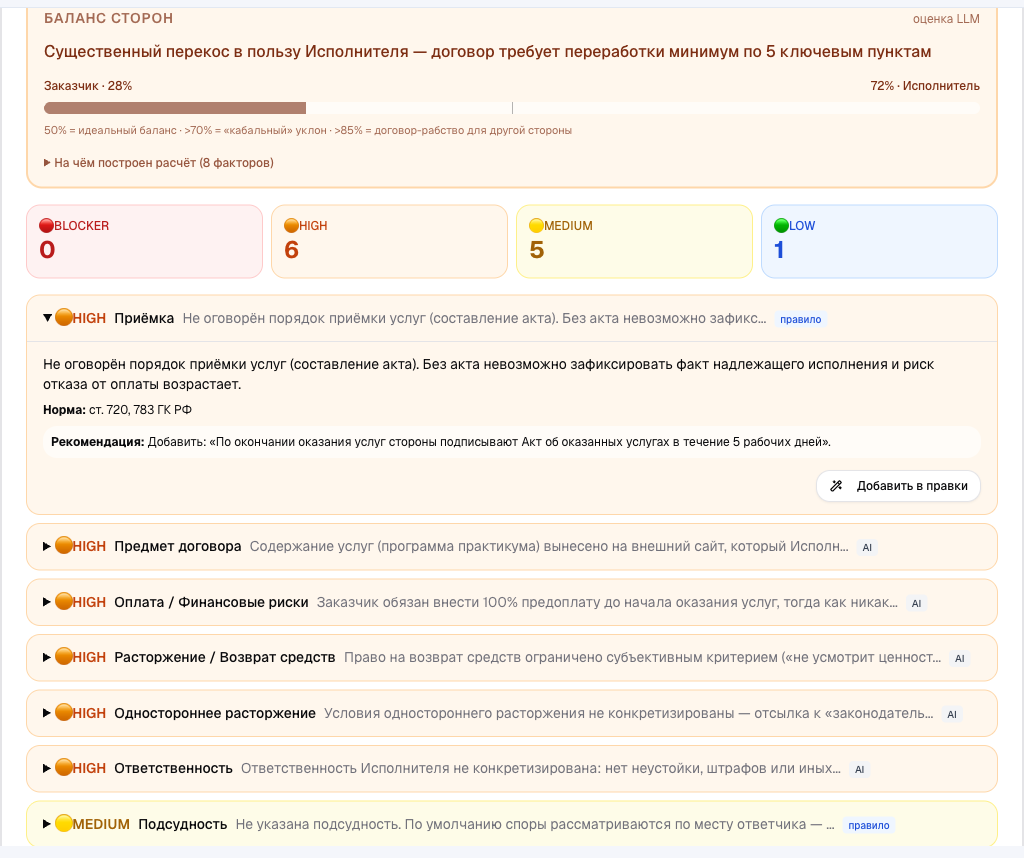Click the yellow MEDIUM circle in the summary card

pyautogui.click(x=536, y=226)
